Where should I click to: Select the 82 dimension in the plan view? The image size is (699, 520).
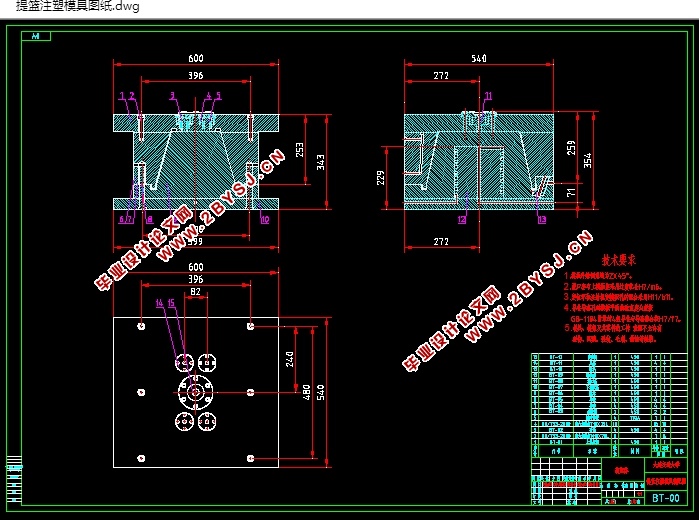pyautogui.click(x=195, y=292)
